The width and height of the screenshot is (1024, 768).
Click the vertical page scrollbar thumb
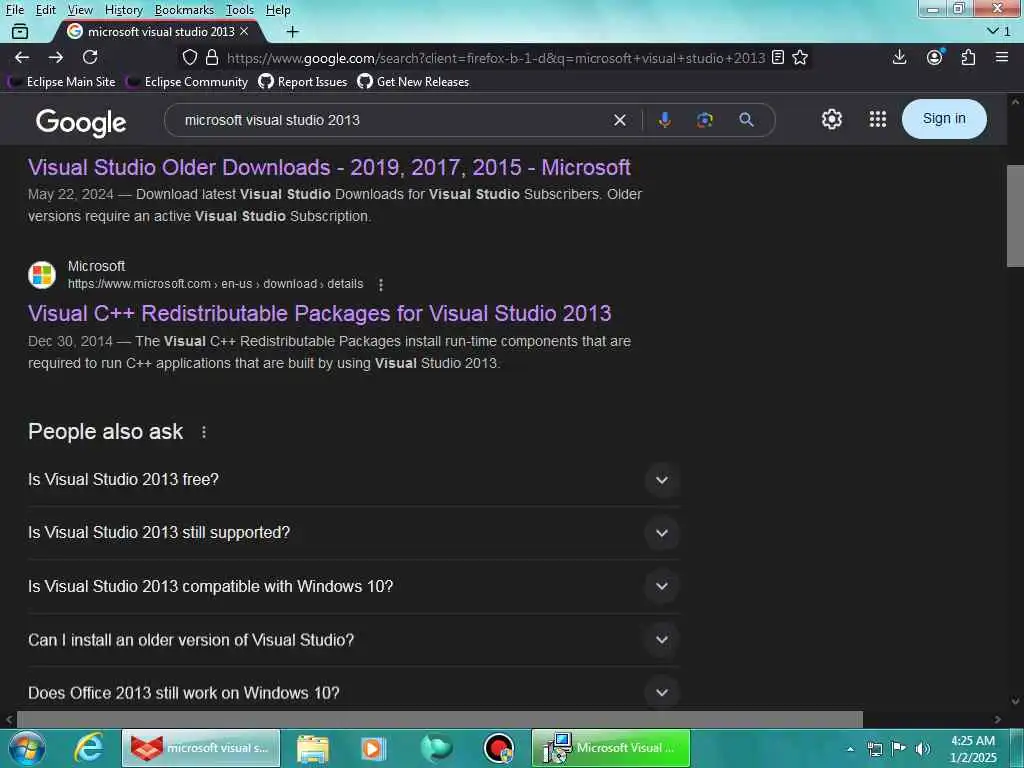coord(1015,216)
